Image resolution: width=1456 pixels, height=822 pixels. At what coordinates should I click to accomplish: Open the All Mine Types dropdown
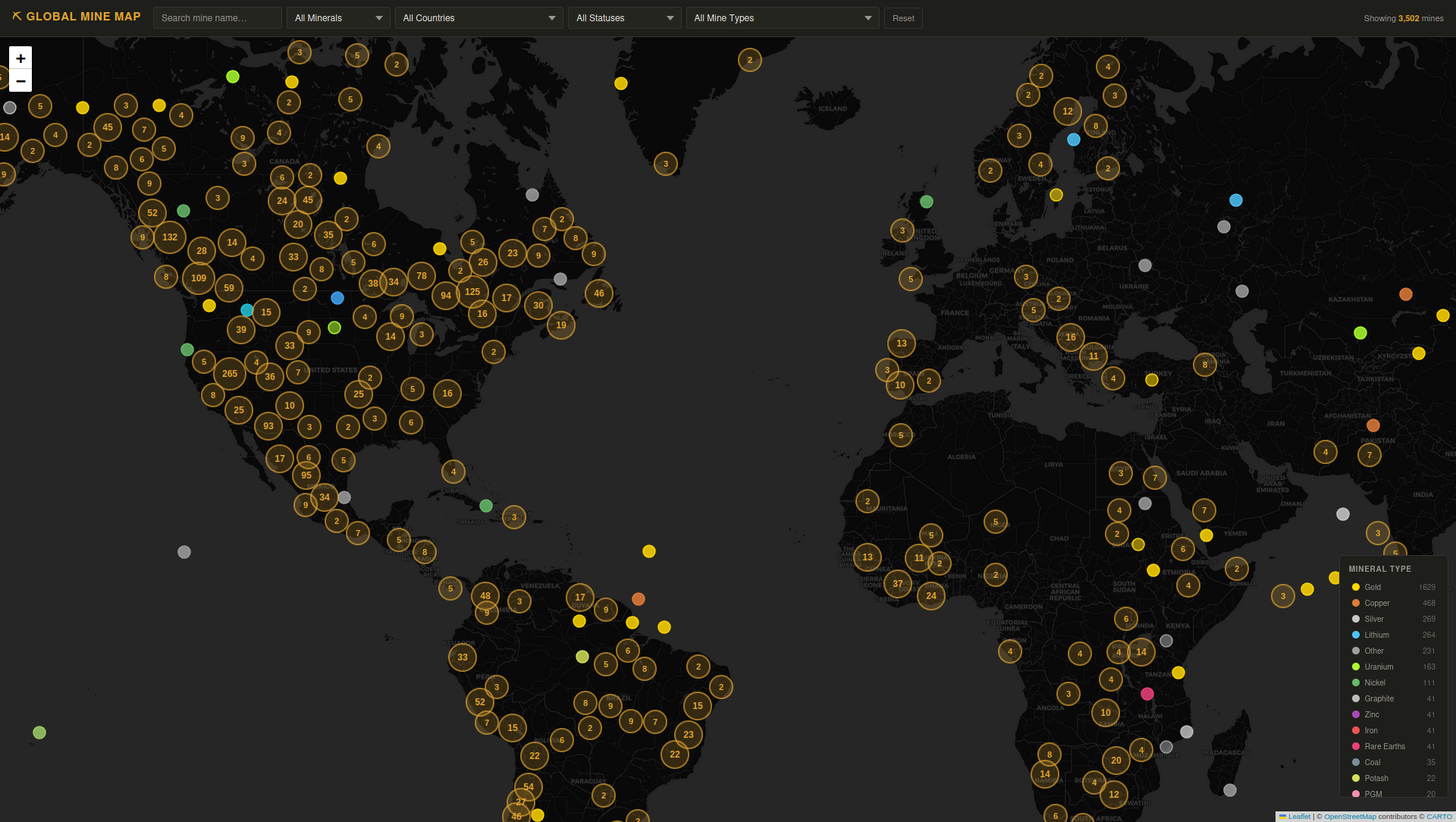(x=783, y=18)
